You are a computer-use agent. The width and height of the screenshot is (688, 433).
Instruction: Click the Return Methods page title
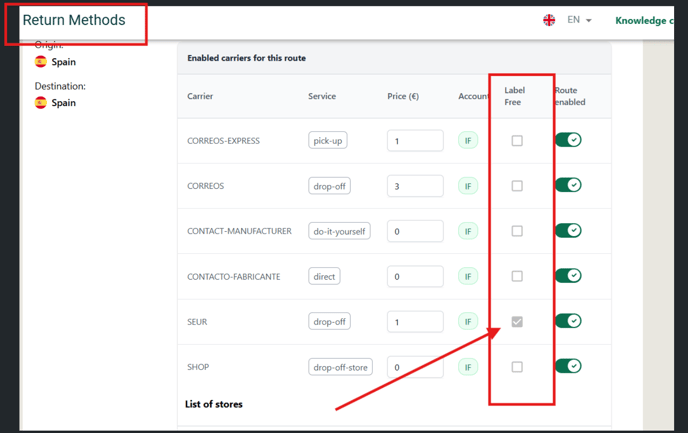[x=74, y=20]
